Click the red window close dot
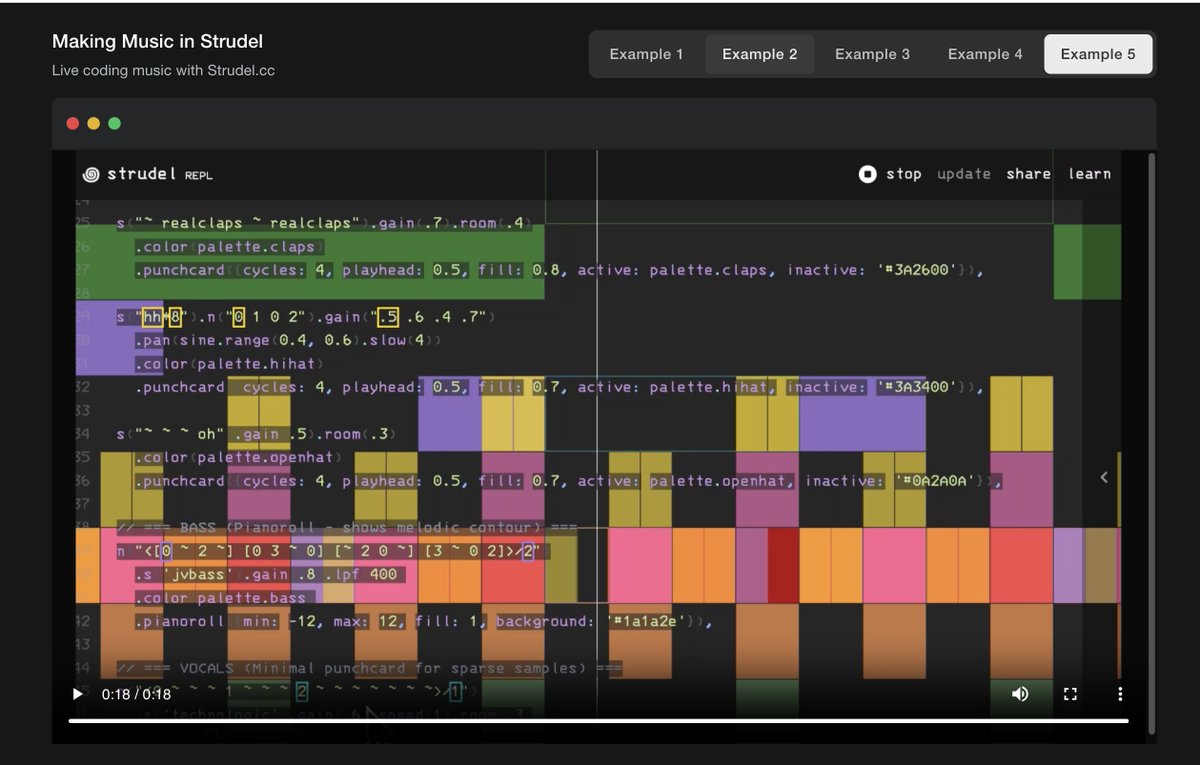Screen dimensions: 1200x765 [73, 123]
